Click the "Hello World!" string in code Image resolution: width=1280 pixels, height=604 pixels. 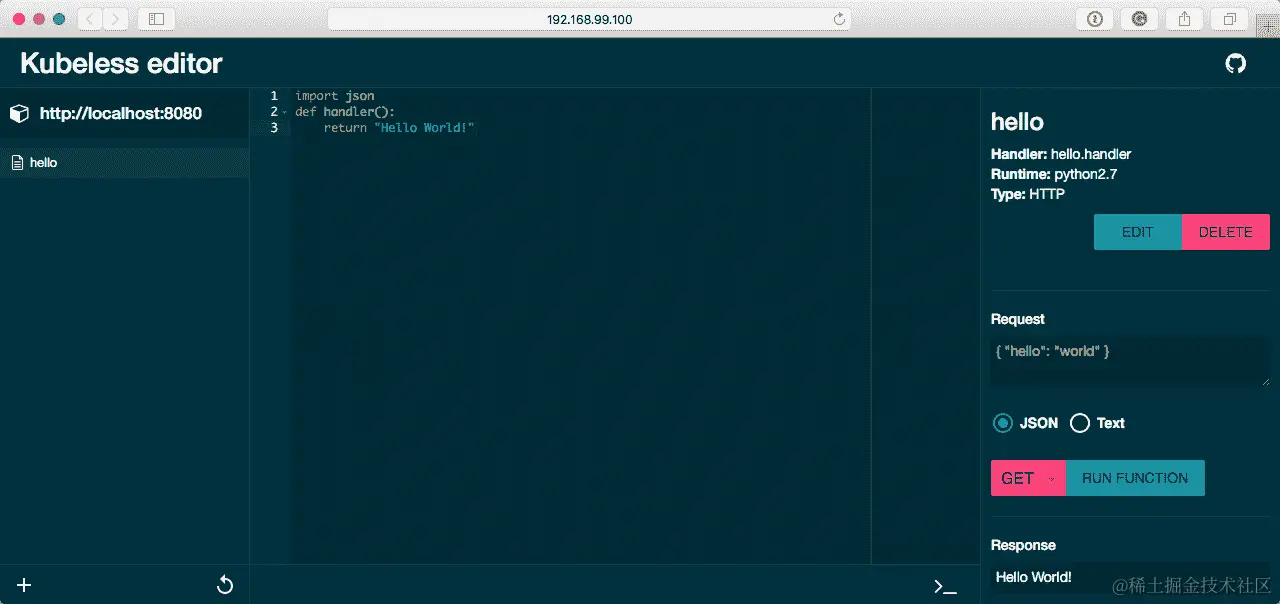tap(424, 128)
